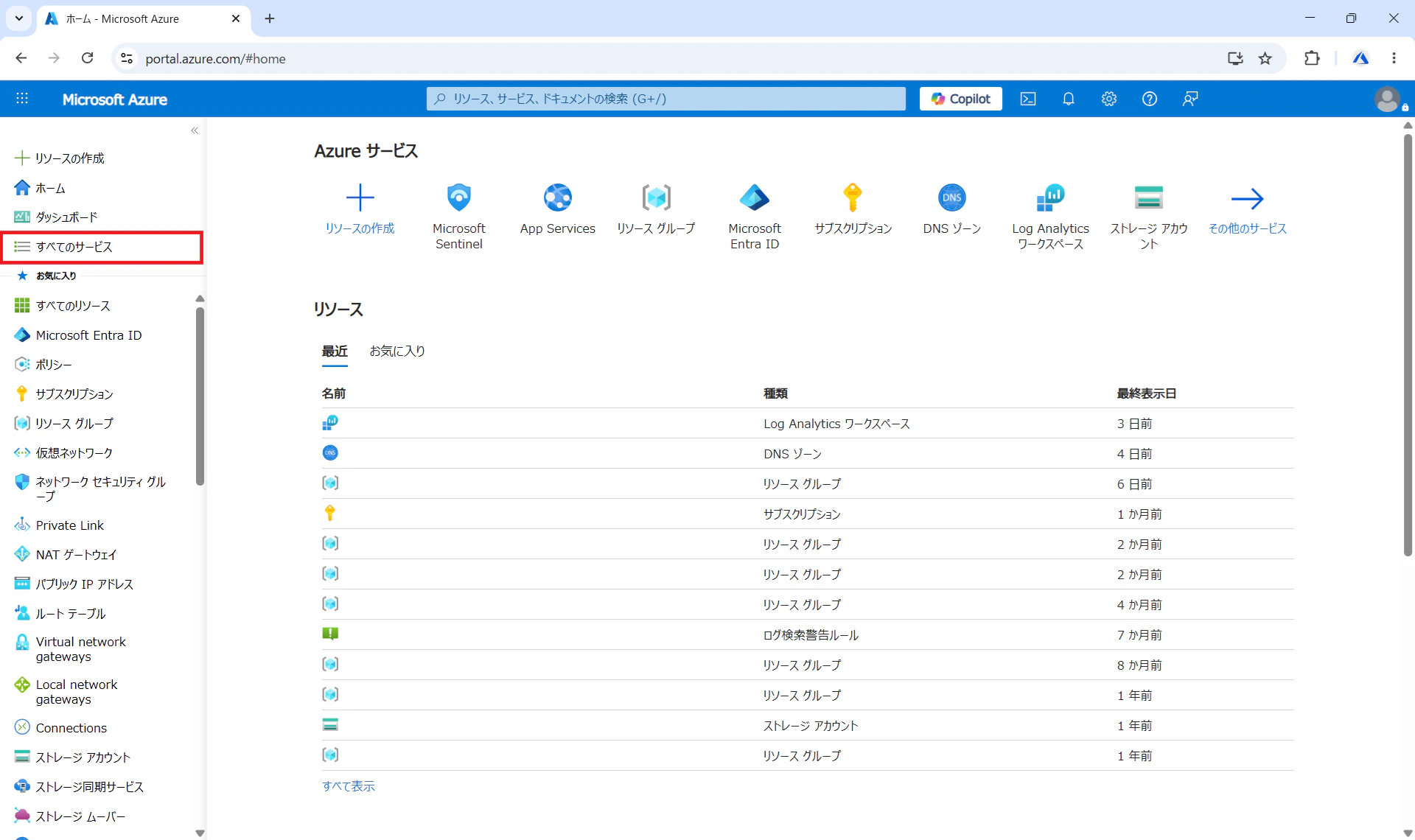Click the sidebar favorites scrollbar thumb
The height and width of the screenshot is (840, 1415).
point(200,396)
